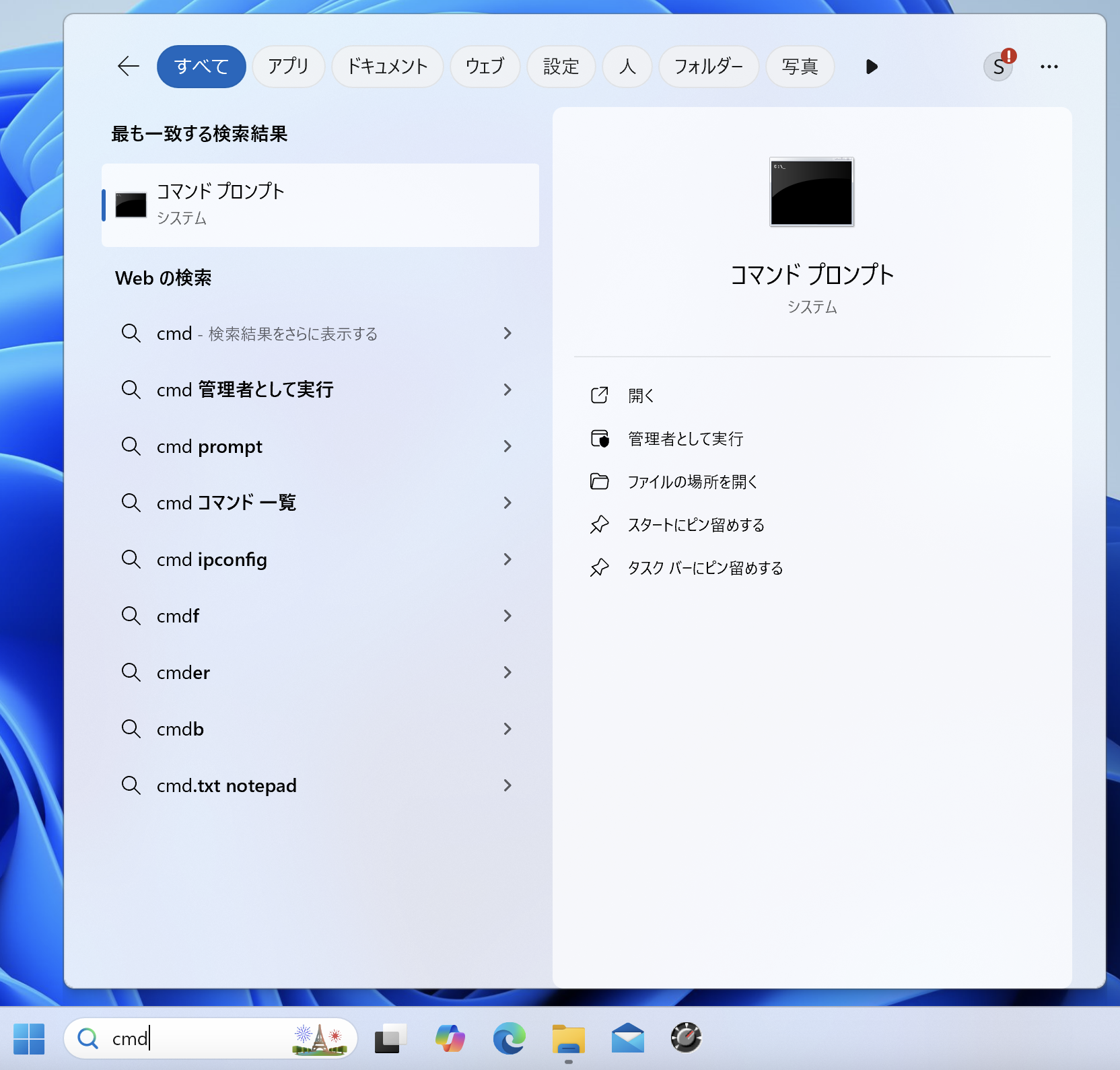Open the Start menu button

pos(28,1038)
